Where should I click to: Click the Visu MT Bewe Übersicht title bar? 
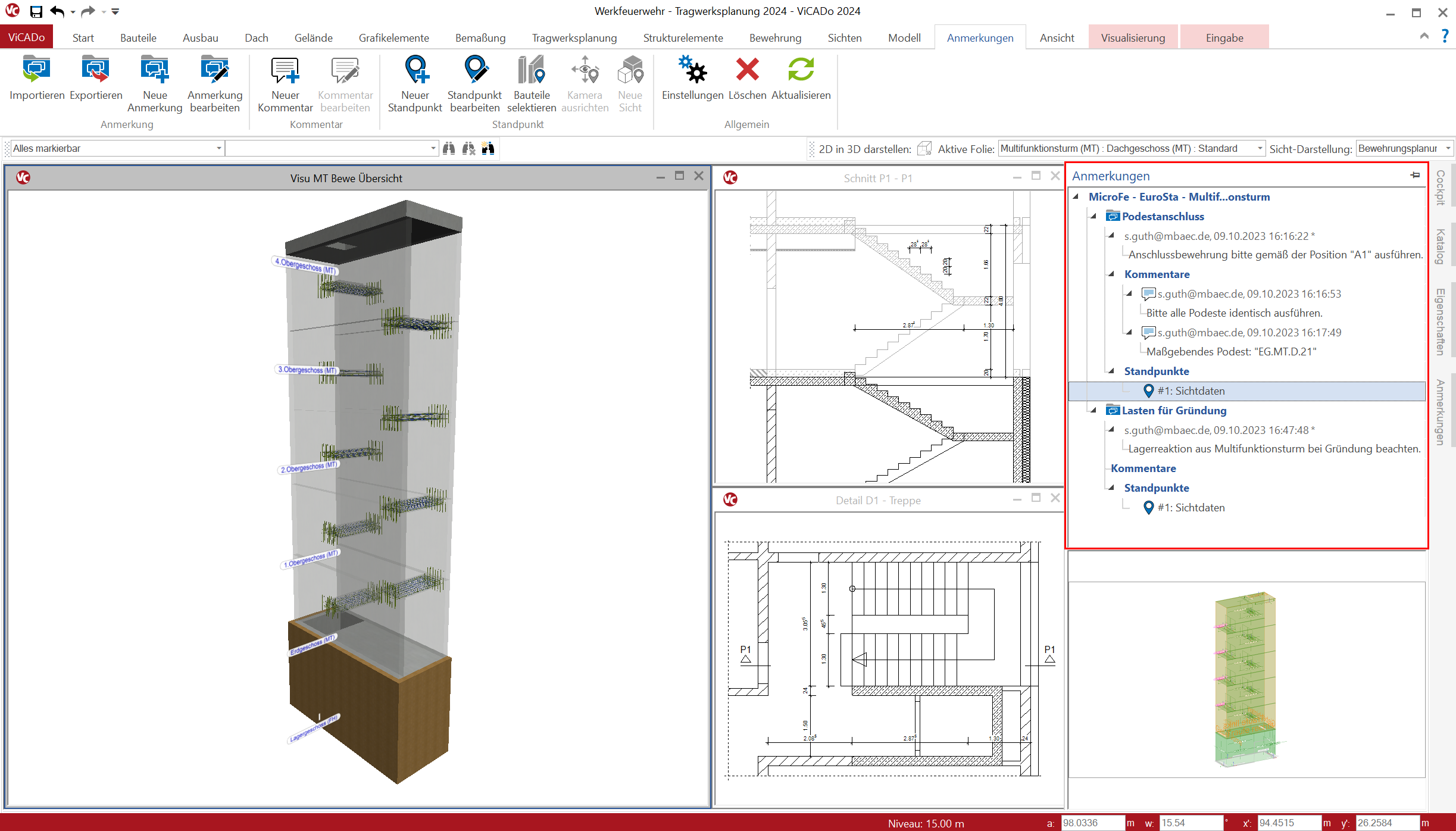[x=345, y=177]
